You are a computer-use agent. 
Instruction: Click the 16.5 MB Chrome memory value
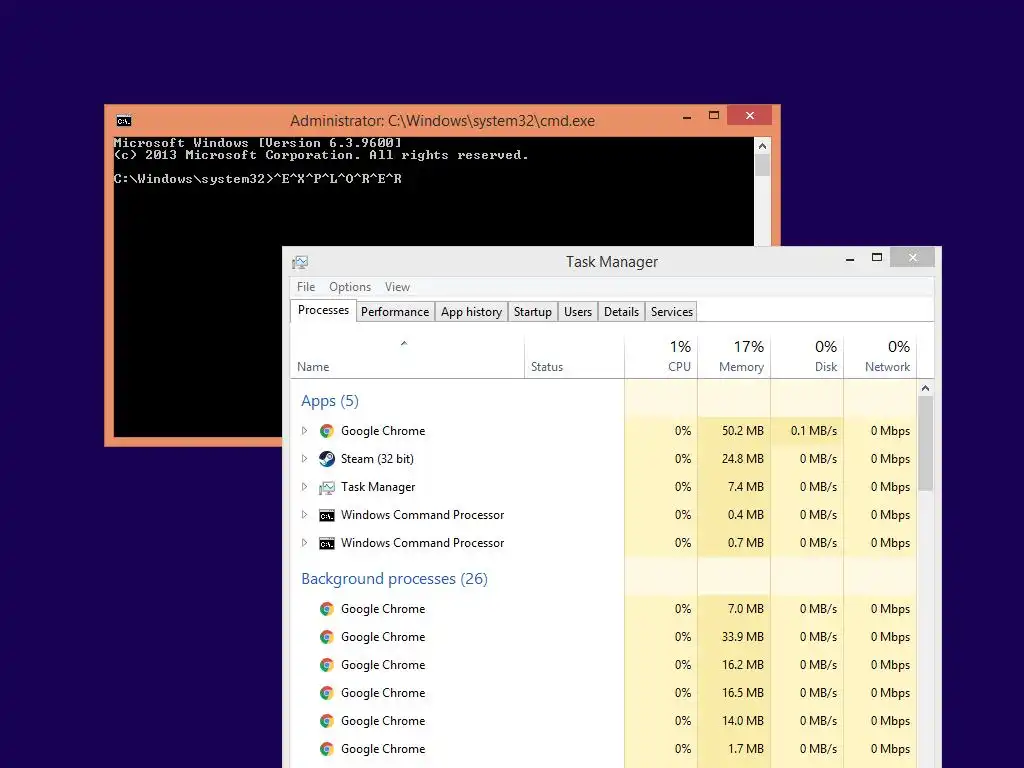[x=743, y=694]
